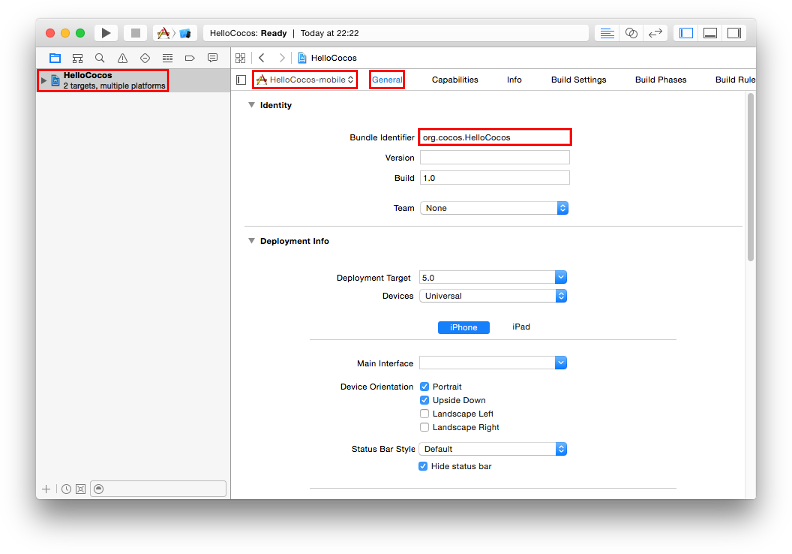Viewport: 792px width, 554px height.
Task: Filter files with source control status
Action: [x=81, y=489]
